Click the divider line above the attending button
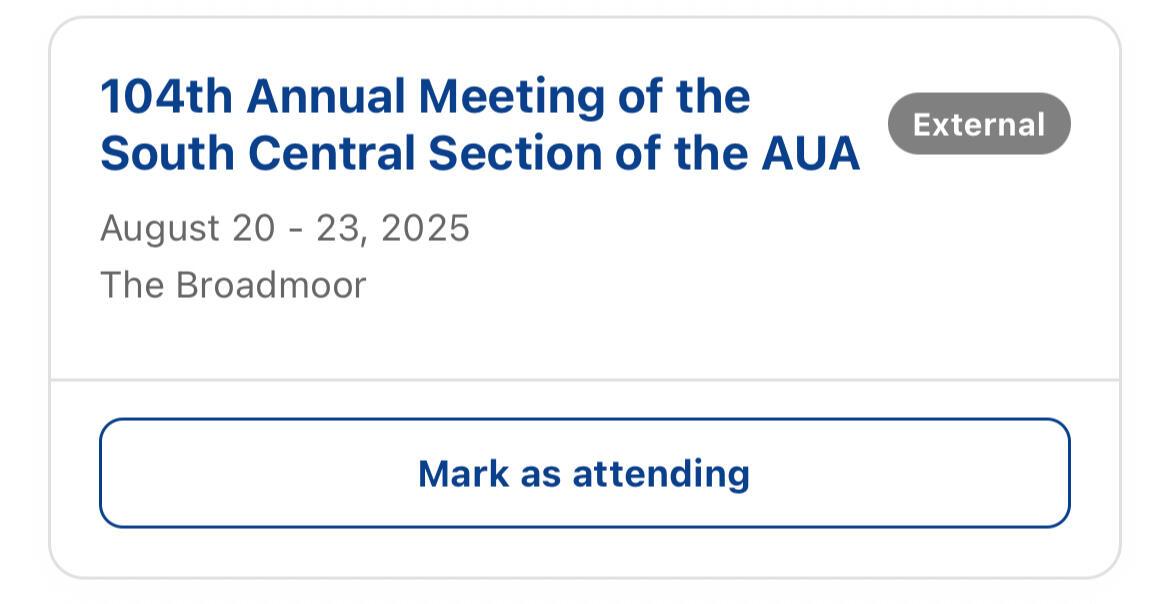1170x604 pixels. coord(584,380)
